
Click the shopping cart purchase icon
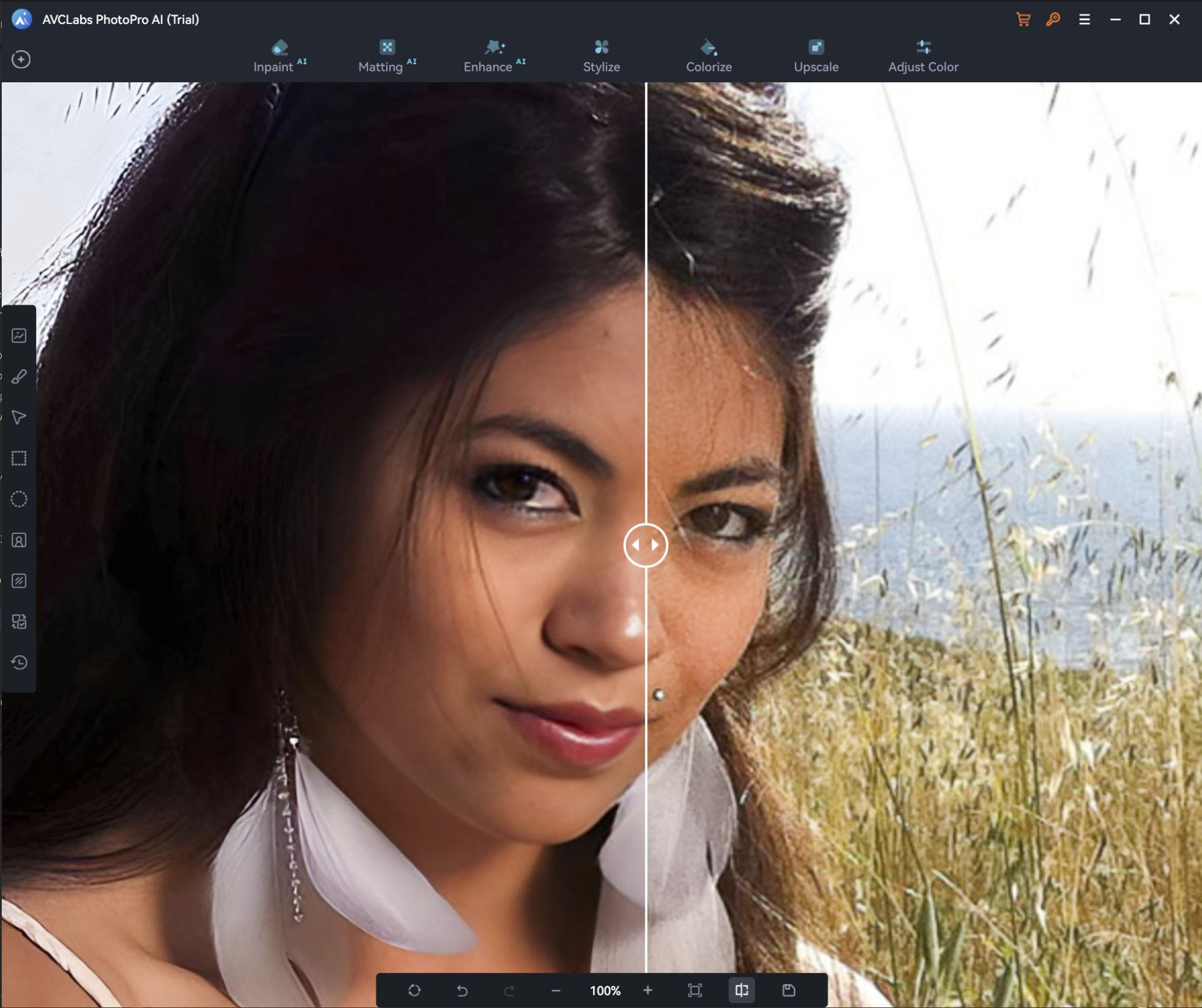point(1024,19)
